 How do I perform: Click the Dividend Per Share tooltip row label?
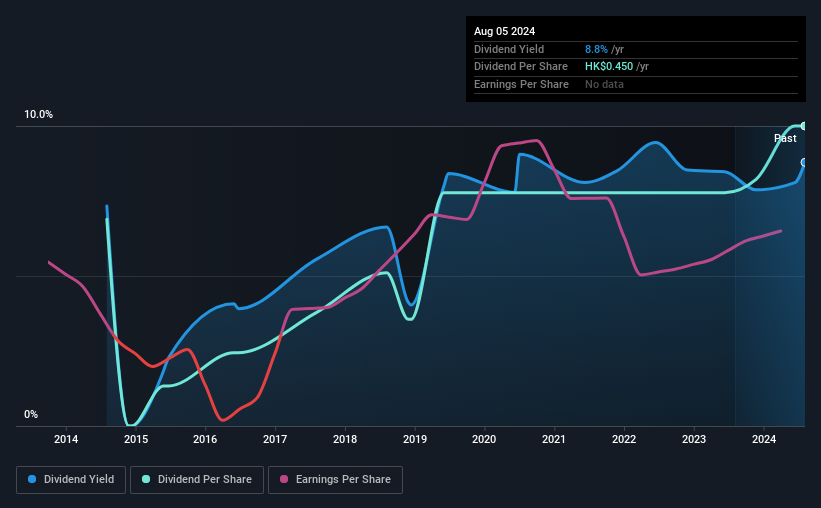pyautogui.click(x=520, y=67)
